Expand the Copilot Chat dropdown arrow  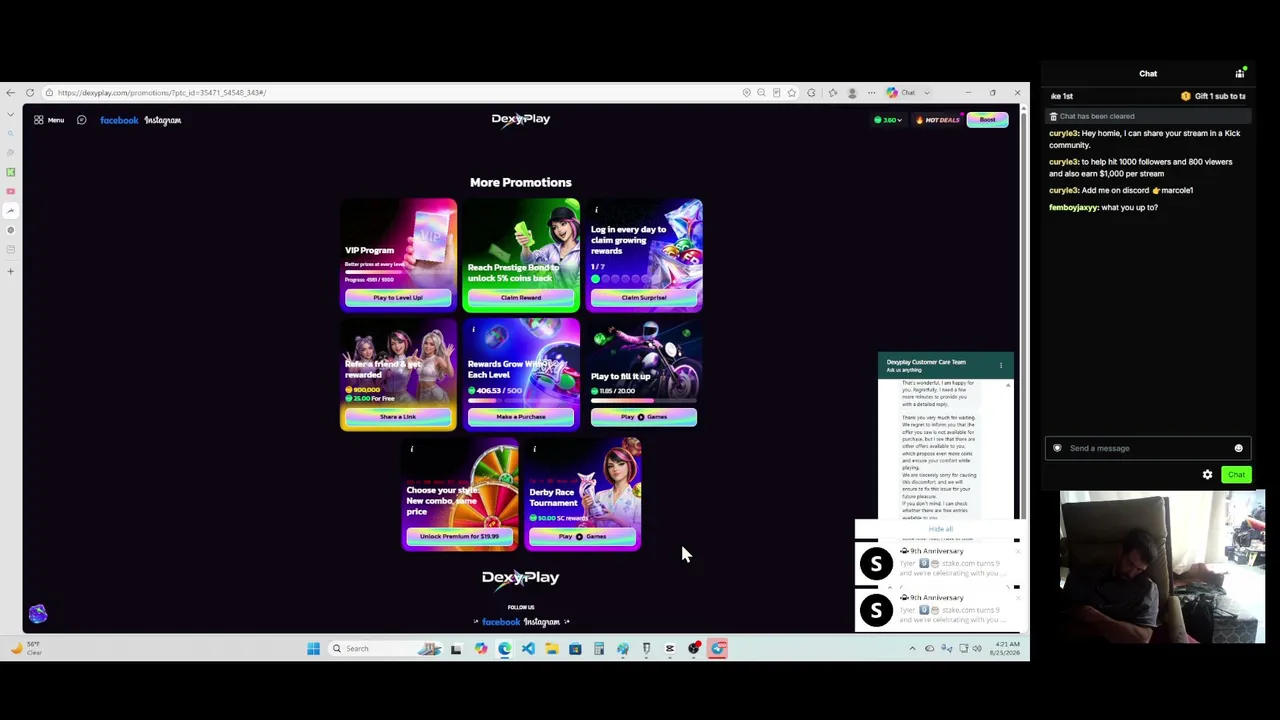tap(927, 93)
